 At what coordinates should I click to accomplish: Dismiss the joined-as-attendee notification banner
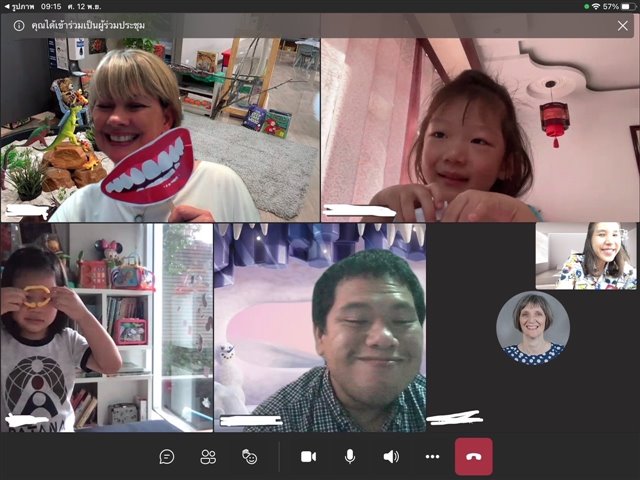click(622, 26)
